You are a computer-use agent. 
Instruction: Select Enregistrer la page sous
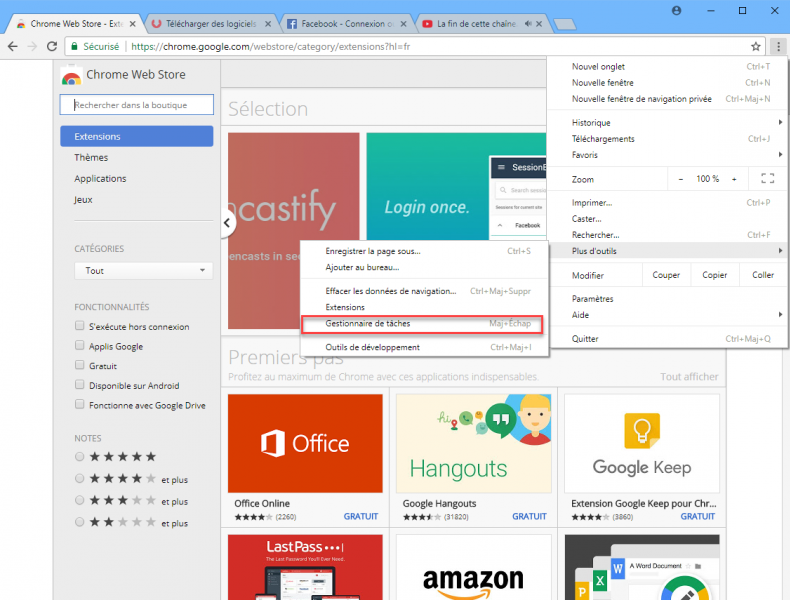click(x=424, y=251)
